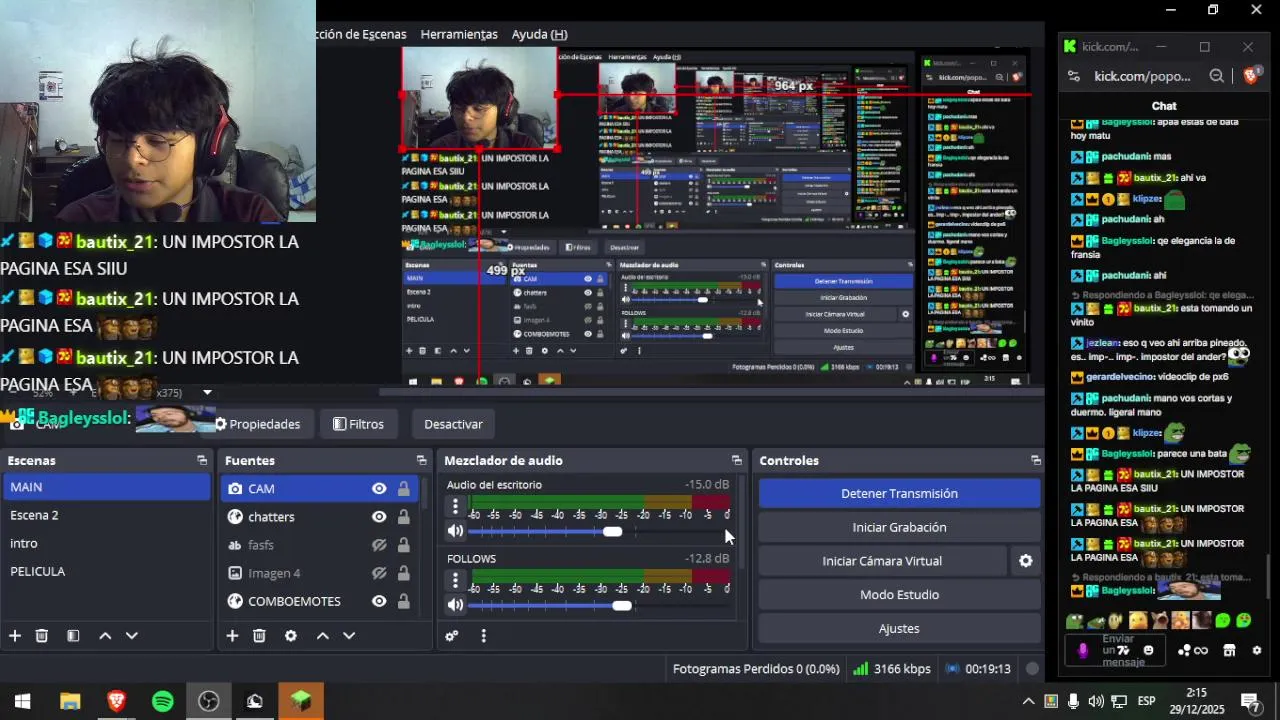Zoom out icon in Kick address bar
The width and height of the screenshot is (1280, 720).
tap(1216, 76)
